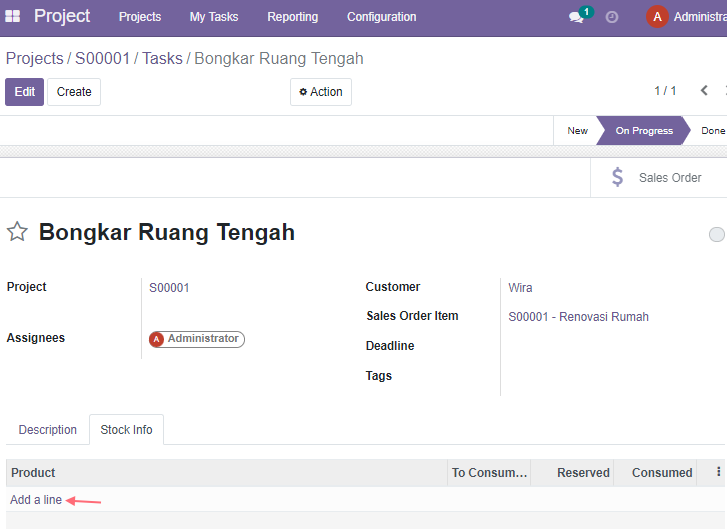The image size is (727, 529).
Task: Click the Tags field label
Action: click(x=378, y=376)
